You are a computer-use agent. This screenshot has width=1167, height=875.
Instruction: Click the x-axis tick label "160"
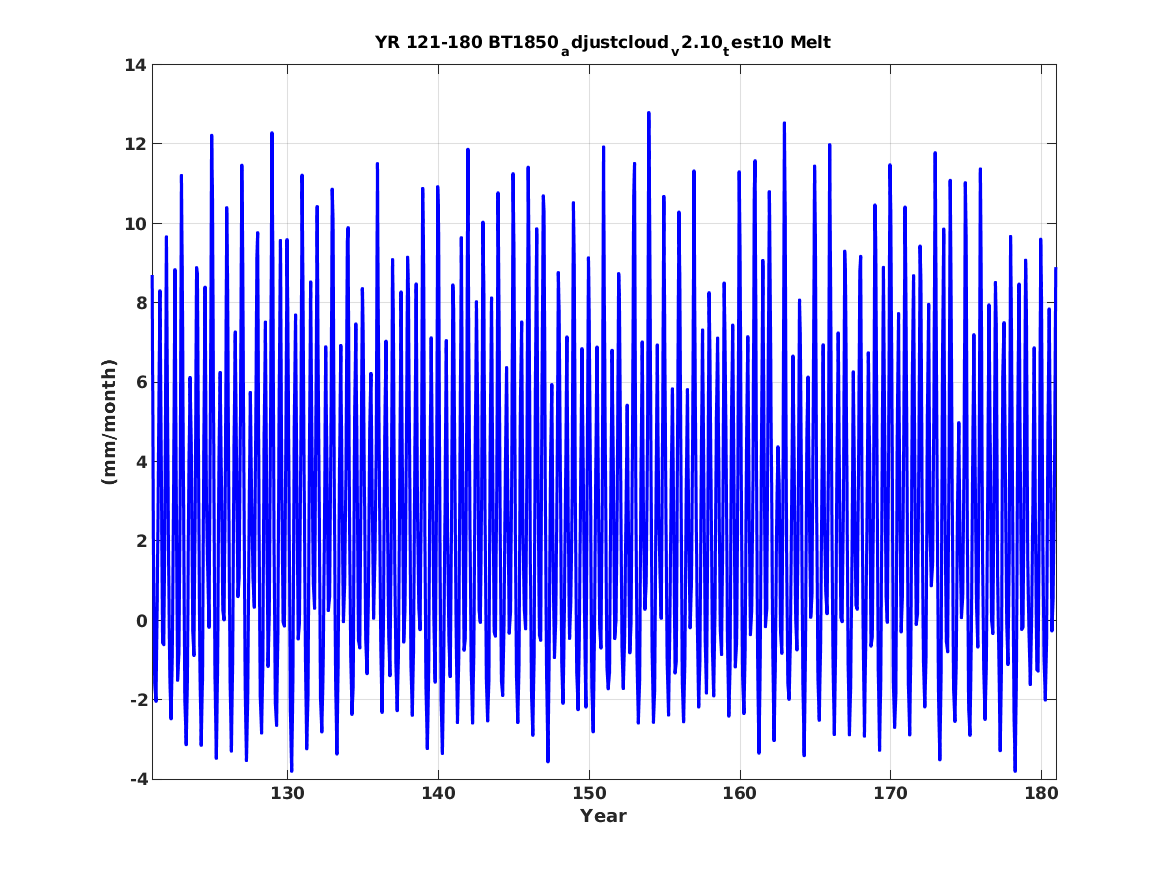coord(740,793)
